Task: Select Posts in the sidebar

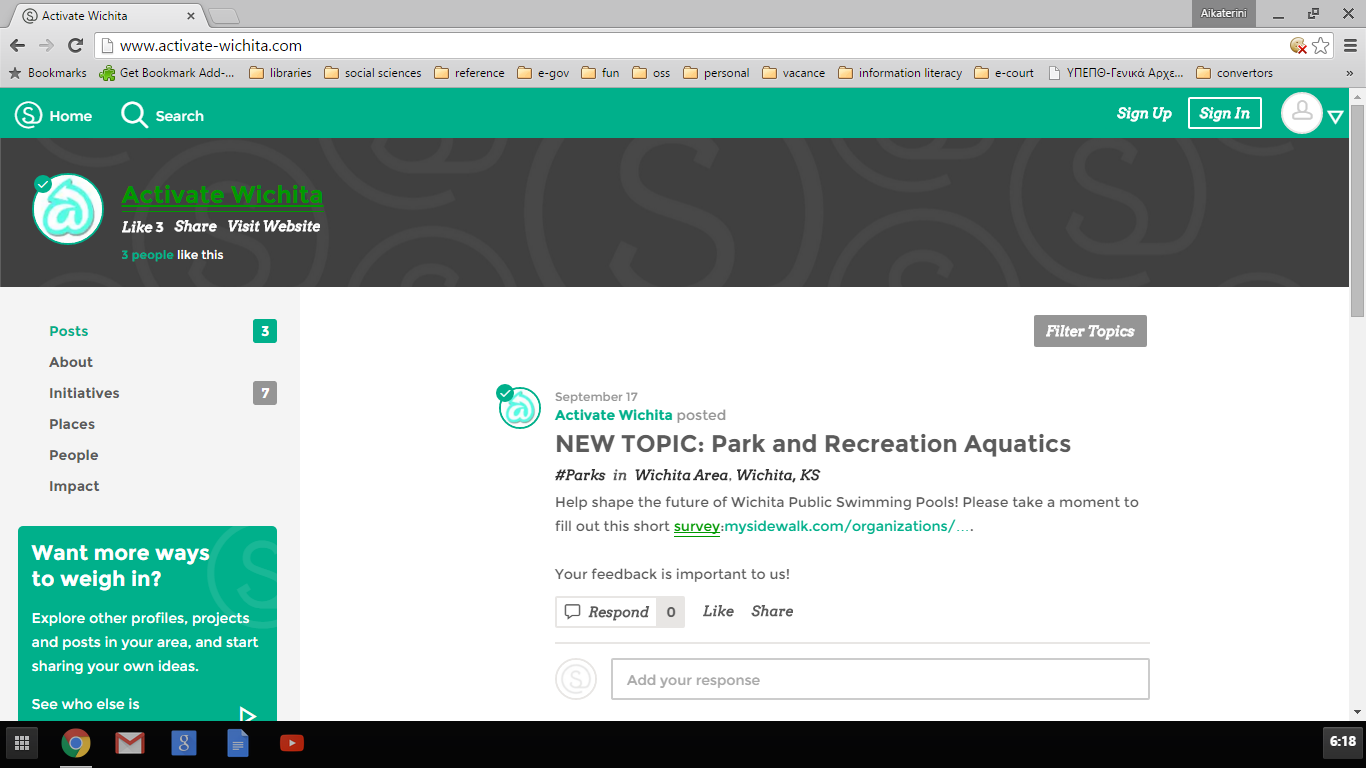Action: [x=69, y=331]
